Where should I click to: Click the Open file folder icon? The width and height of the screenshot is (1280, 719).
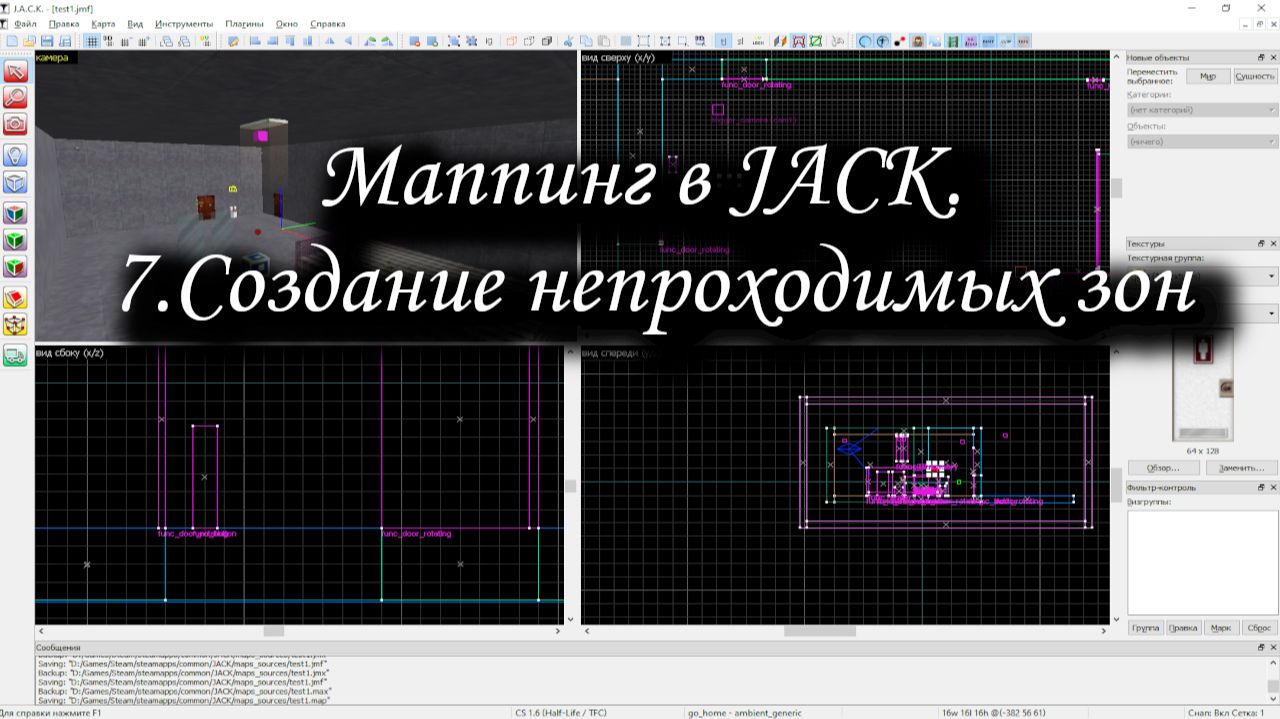pos(30,41)
